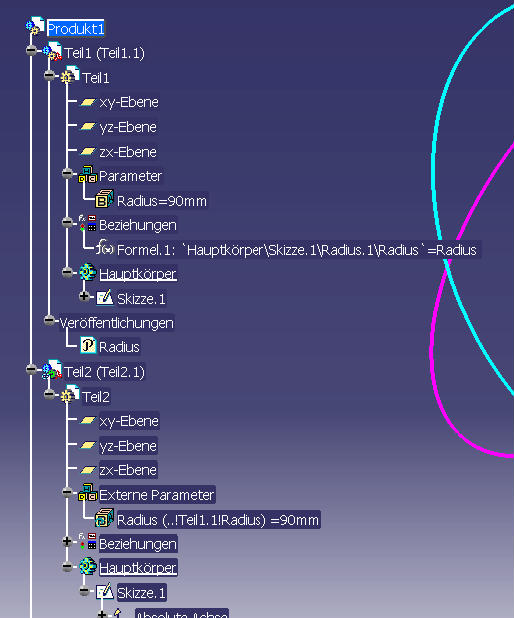Select the cyan circle curve in viewport
Screen dimensions: 514x618
point(434,158)
